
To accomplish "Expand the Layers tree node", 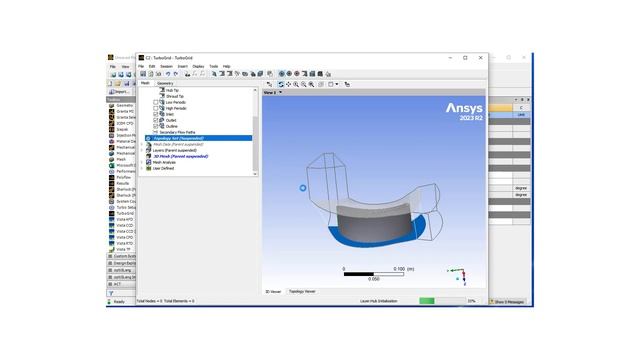I will click(142, 150).
